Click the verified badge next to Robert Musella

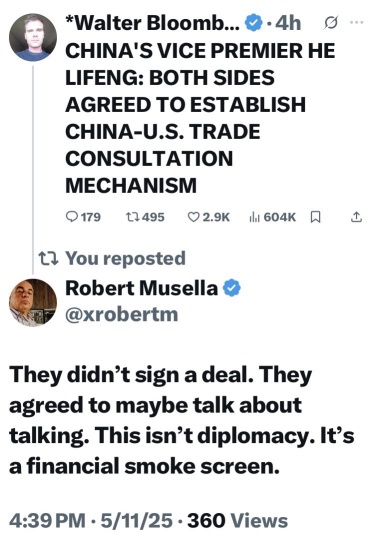click(231, 288)
